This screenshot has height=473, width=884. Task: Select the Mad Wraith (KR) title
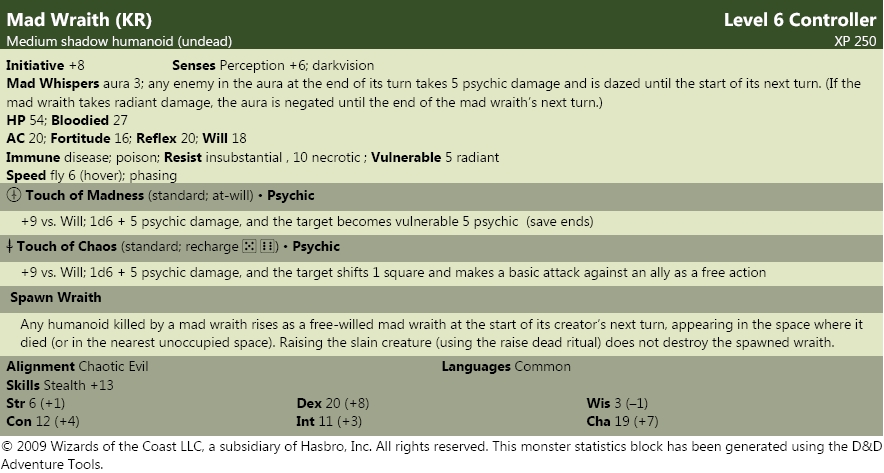79,20
